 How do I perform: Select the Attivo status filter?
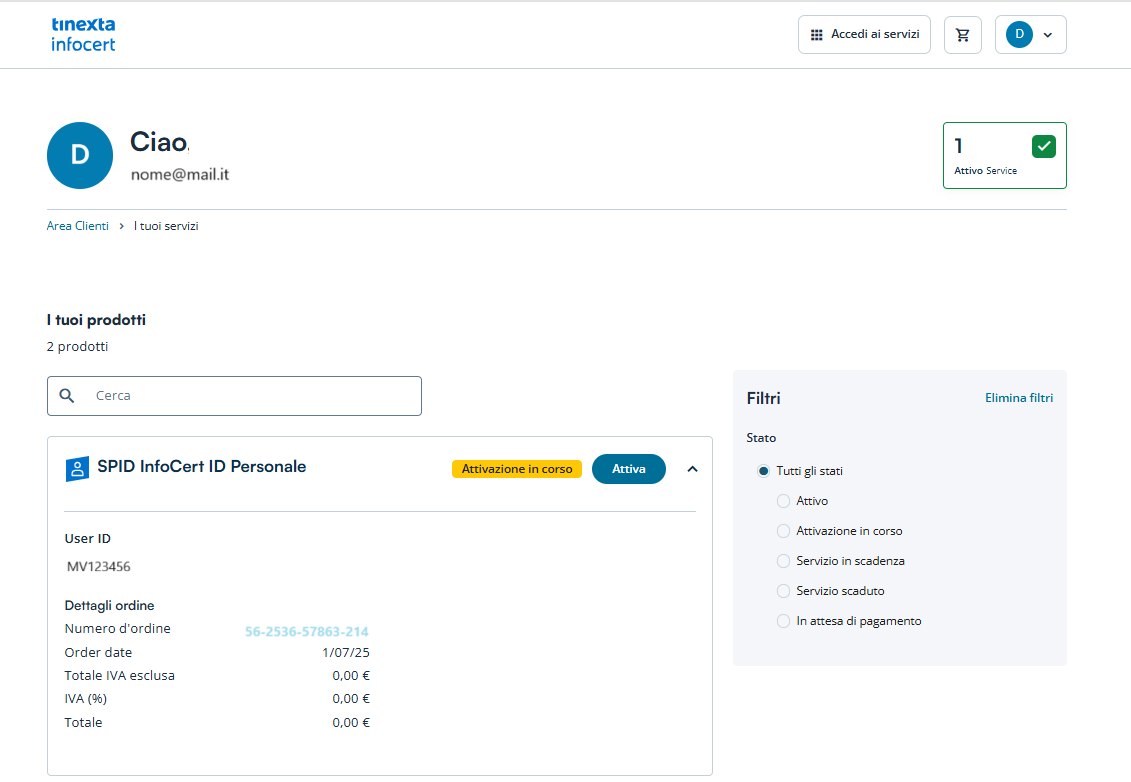pos(784,501)
